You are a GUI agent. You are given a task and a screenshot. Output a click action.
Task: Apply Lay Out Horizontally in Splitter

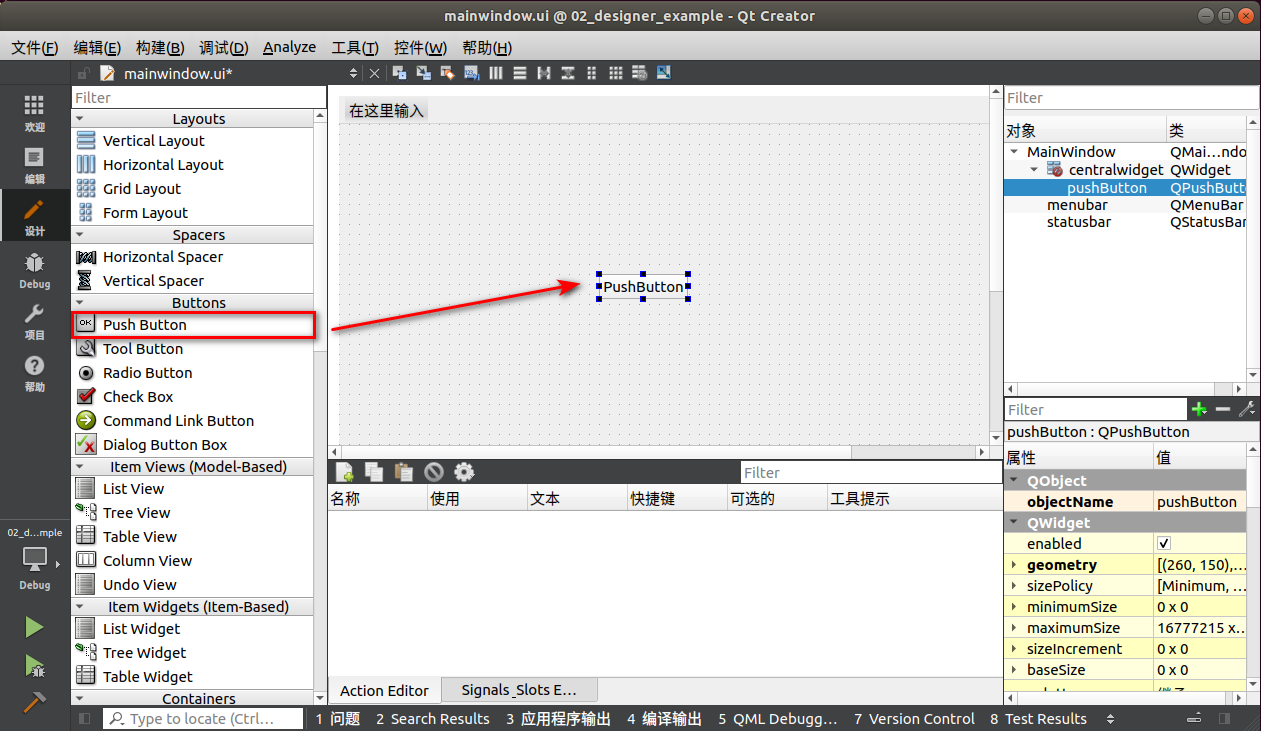point(544,73)
